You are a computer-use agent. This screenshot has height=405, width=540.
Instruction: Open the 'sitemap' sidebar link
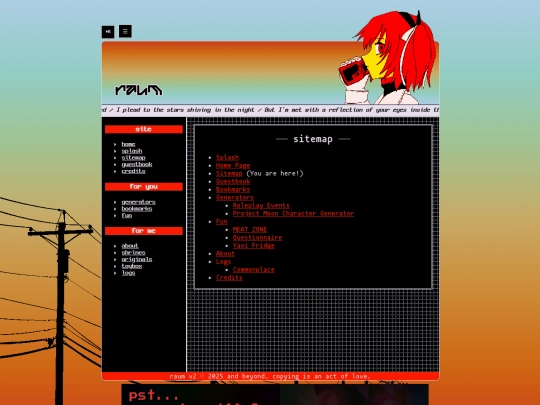coord(133,158)
